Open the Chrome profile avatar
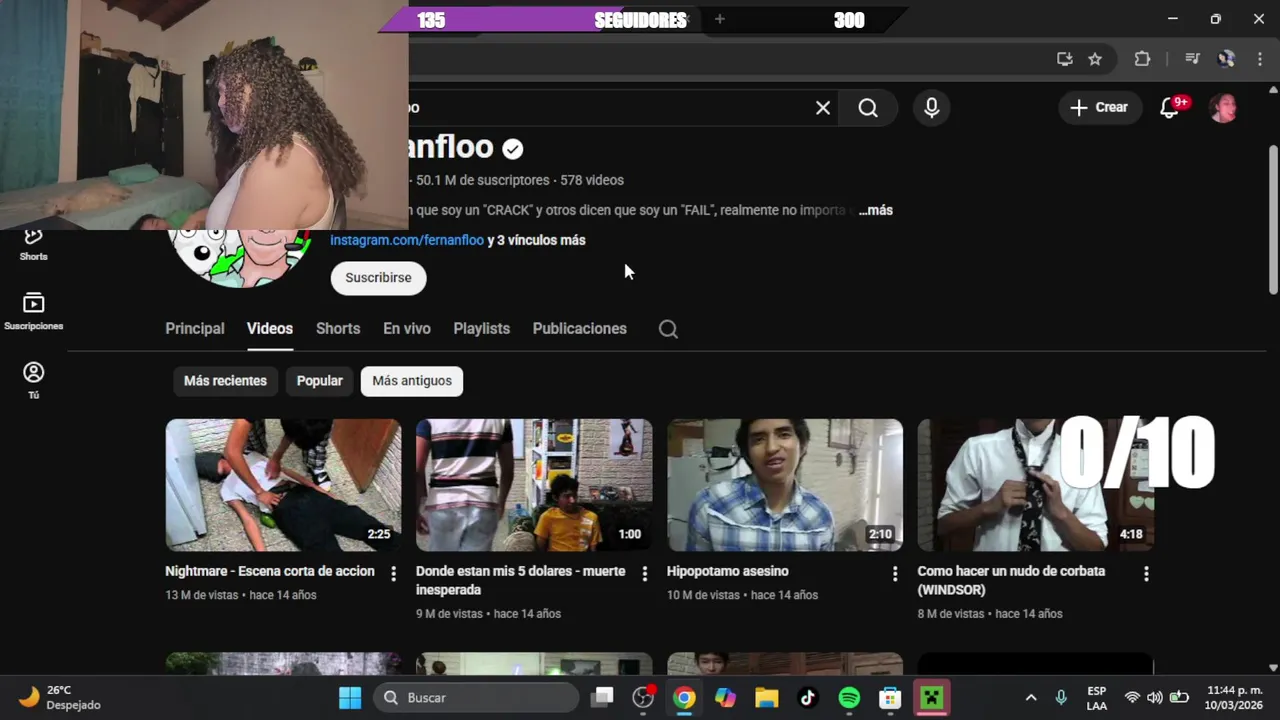Screen dimensions: 1280x720 coord(1226,59)
